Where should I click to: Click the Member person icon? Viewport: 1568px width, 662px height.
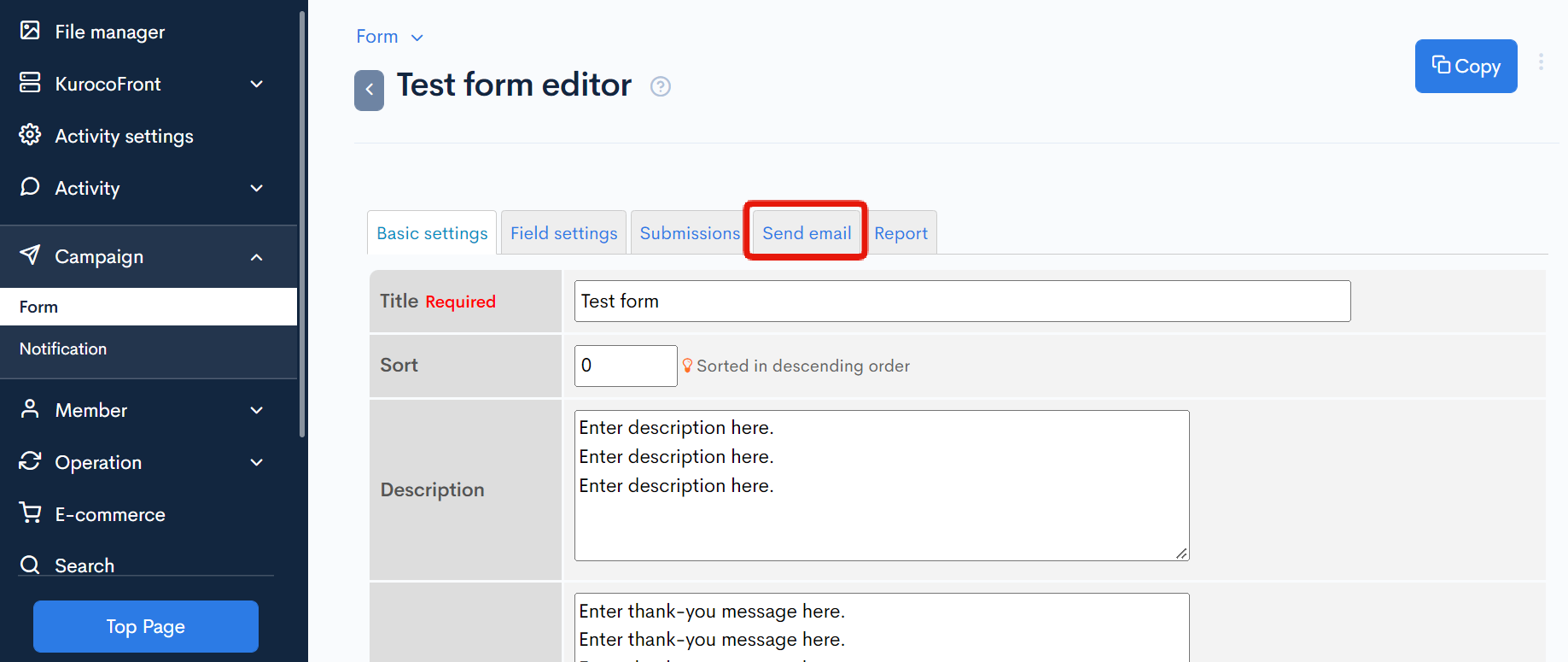pyautogui.click(x=30, y=409)
